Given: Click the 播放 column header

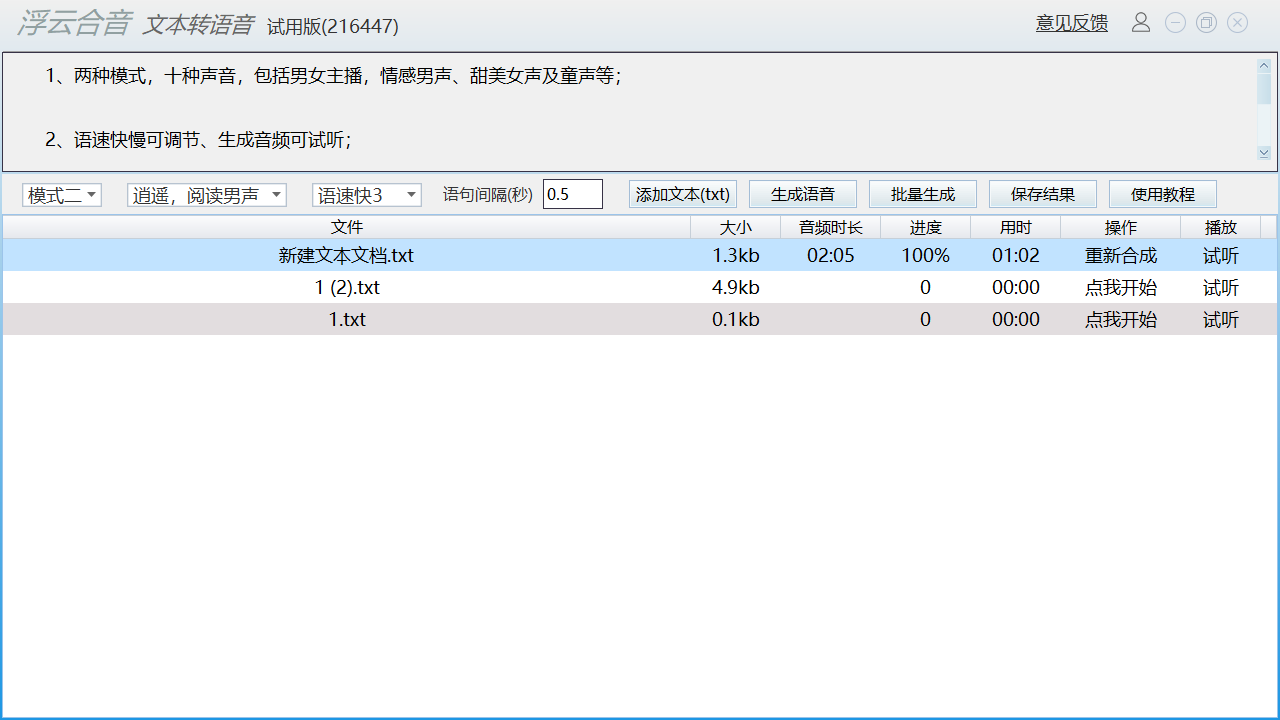Looking at the screenshot, I should click(x=1221, y=228).
